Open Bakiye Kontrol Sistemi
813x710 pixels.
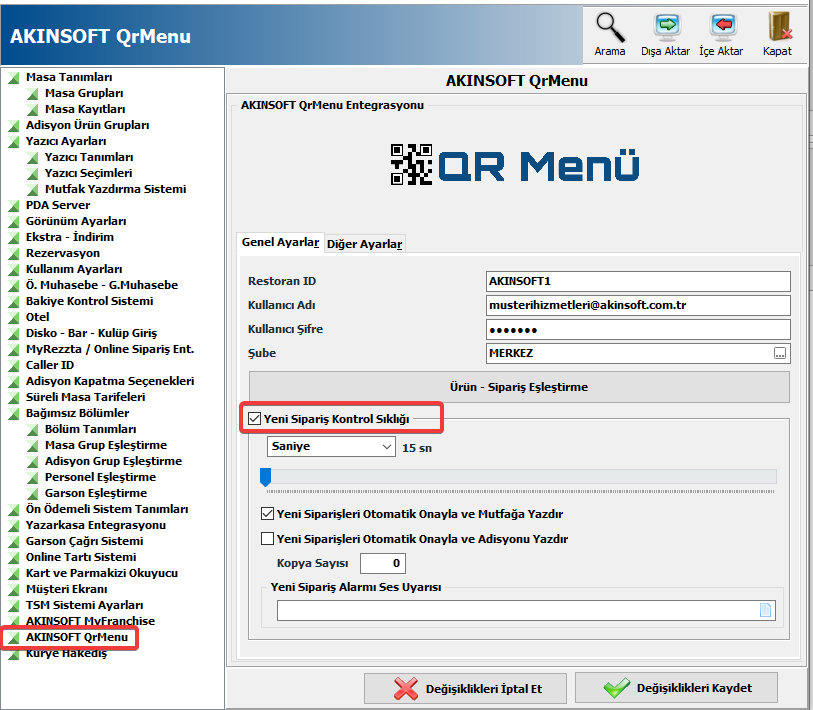click(x=90, y=301)
